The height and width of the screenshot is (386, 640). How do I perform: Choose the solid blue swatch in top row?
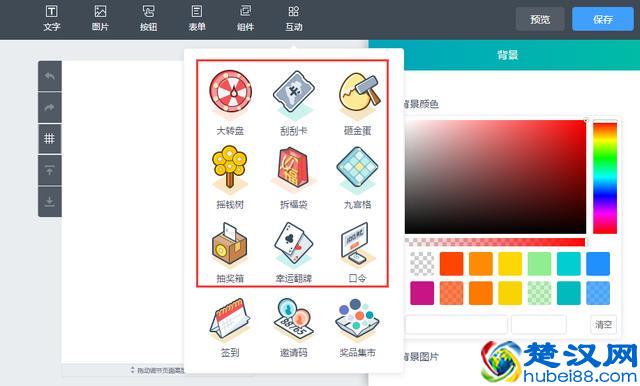click(x=598, y=264)
